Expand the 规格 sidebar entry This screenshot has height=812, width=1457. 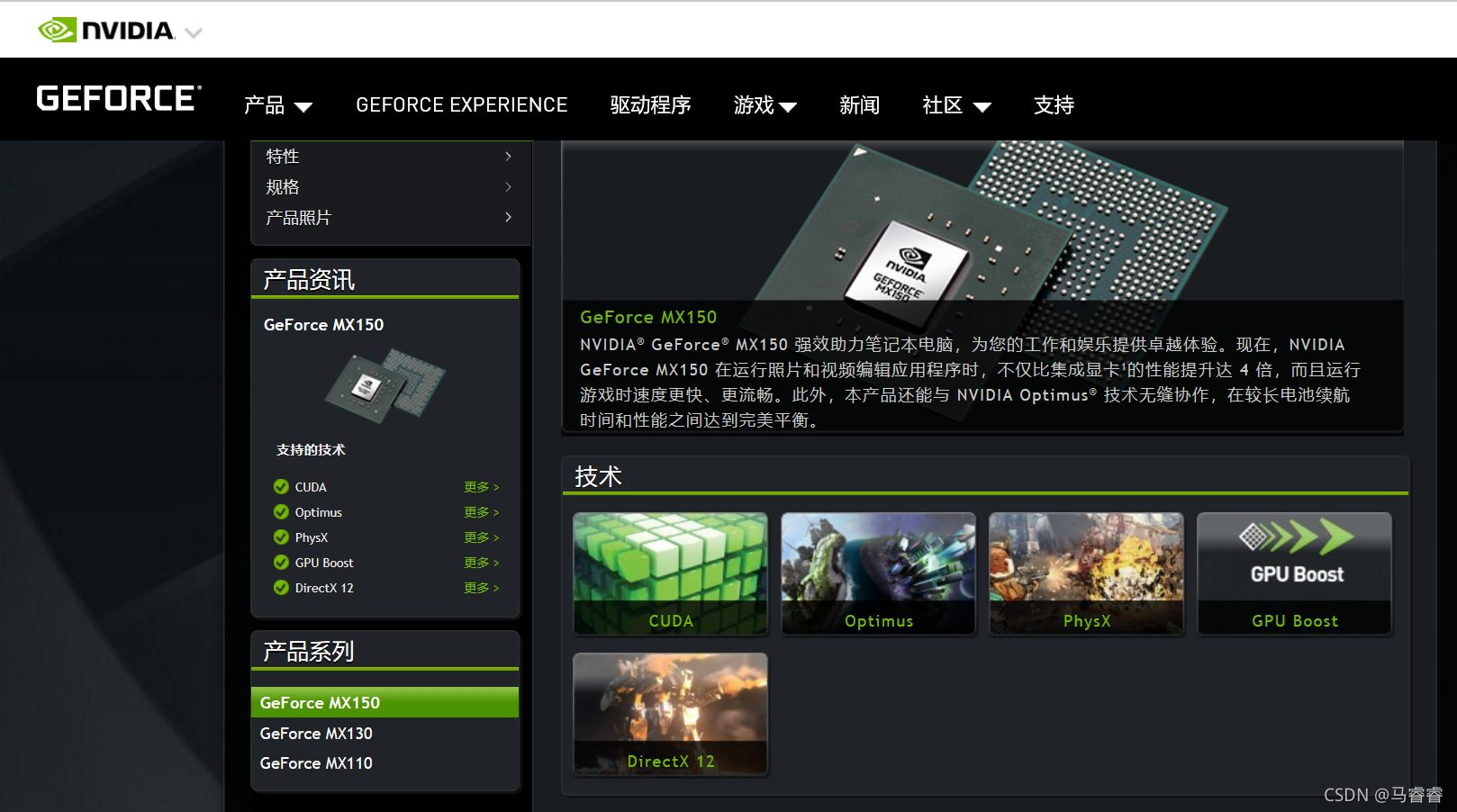click(x=389, y=187)
